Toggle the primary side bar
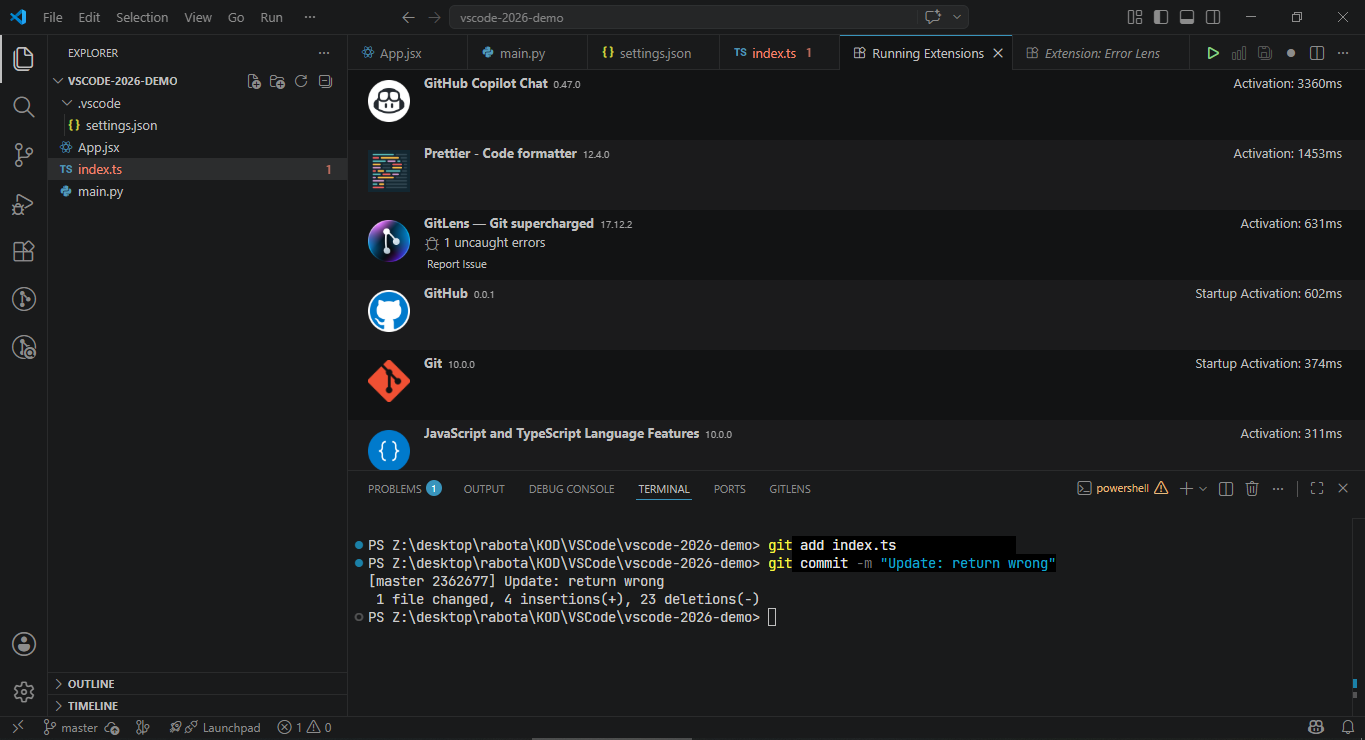 pyautogui.click(x=1161, y=17)
